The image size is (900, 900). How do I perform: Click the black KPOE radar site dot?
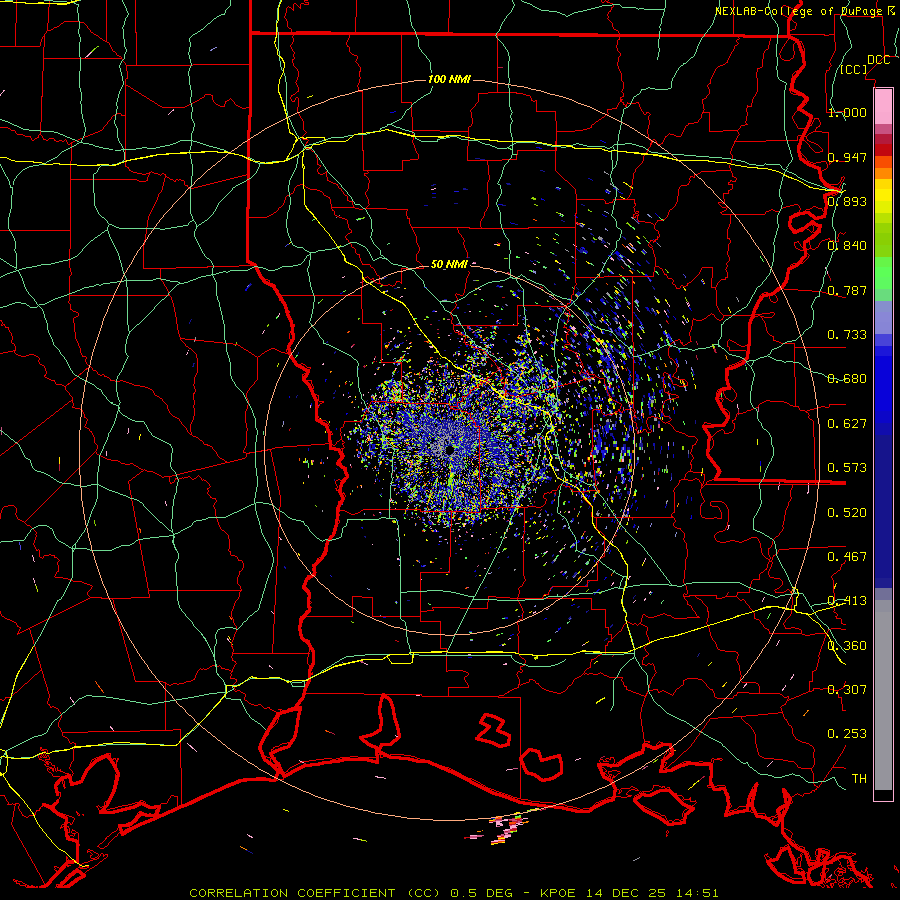point(450,450)
